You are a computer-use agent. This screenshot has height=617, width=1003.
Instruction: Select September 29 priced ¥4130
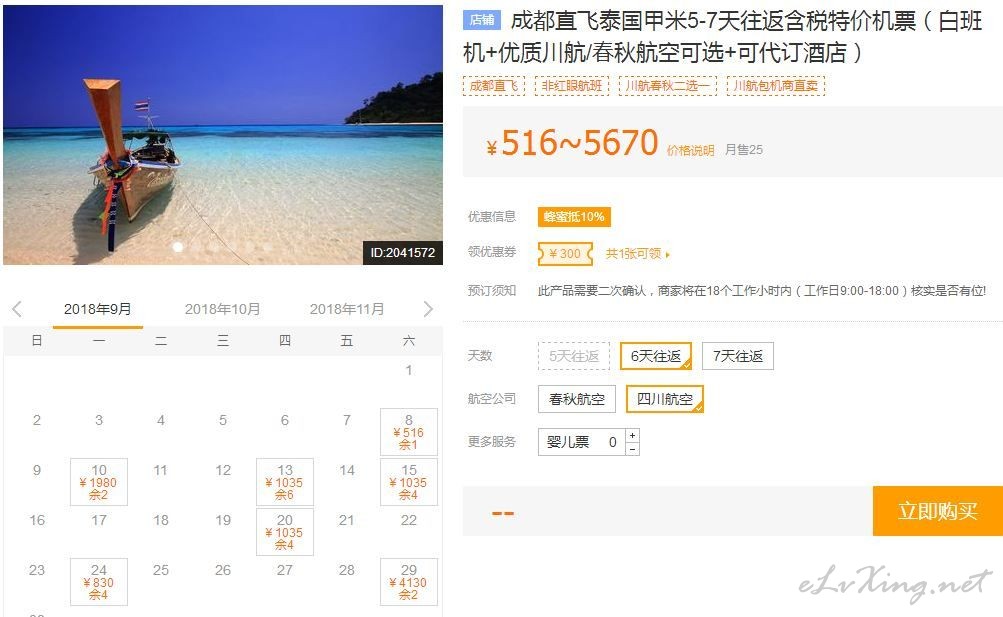[409, 581]
